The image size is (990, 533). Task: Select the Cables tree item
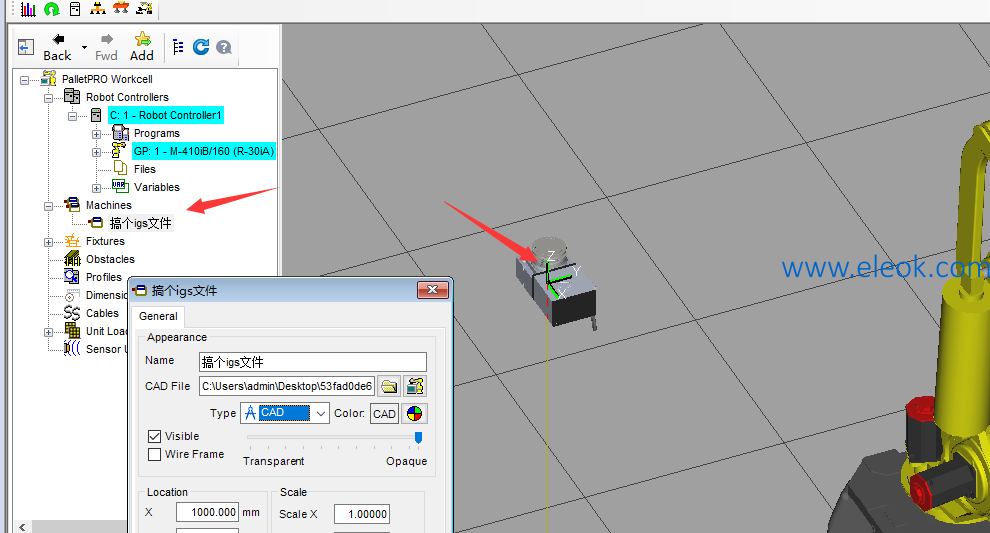102,313
